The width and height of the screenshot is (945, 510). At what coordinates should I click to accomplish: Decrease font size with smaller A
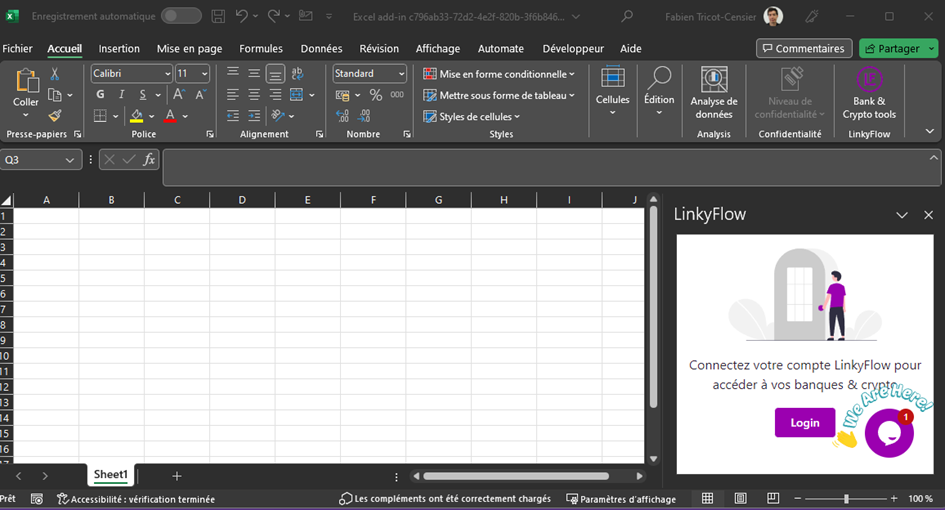coord(201,94)
